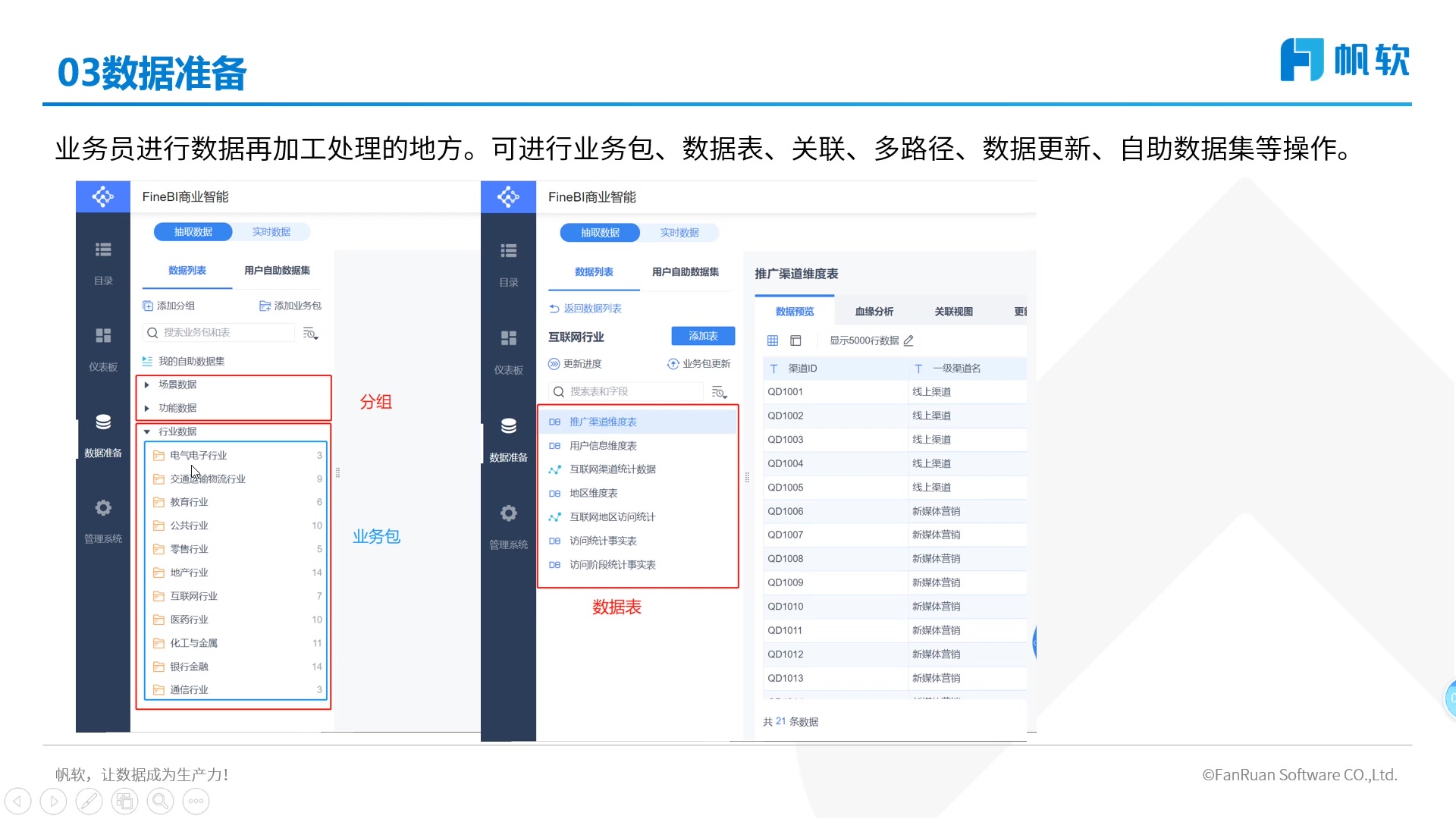Click 更新进度 button
Screen dimensions: 1456x819
coord(576,364)
